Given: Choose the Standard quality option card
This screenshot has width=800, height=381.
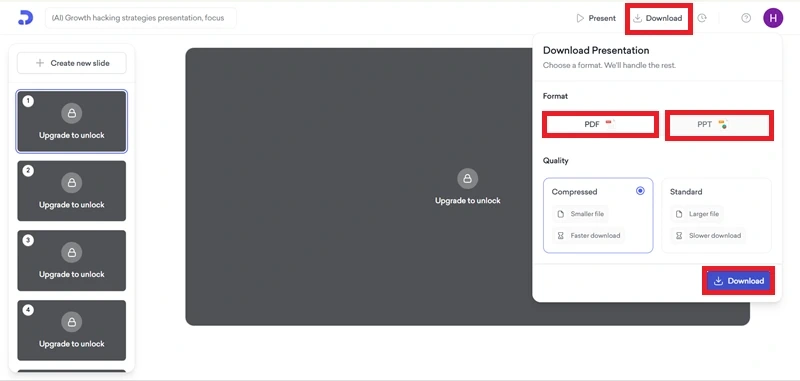Looking at the screenshot, I should 716,215.
